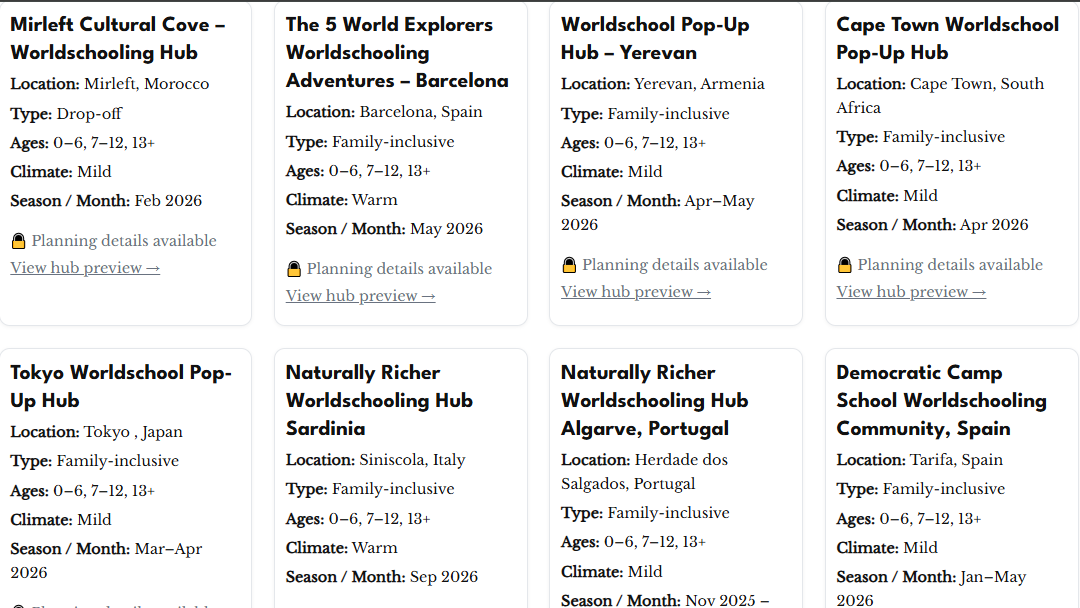
Task: Click the Democratic Camp School card
Action: (x=950, y=480)
